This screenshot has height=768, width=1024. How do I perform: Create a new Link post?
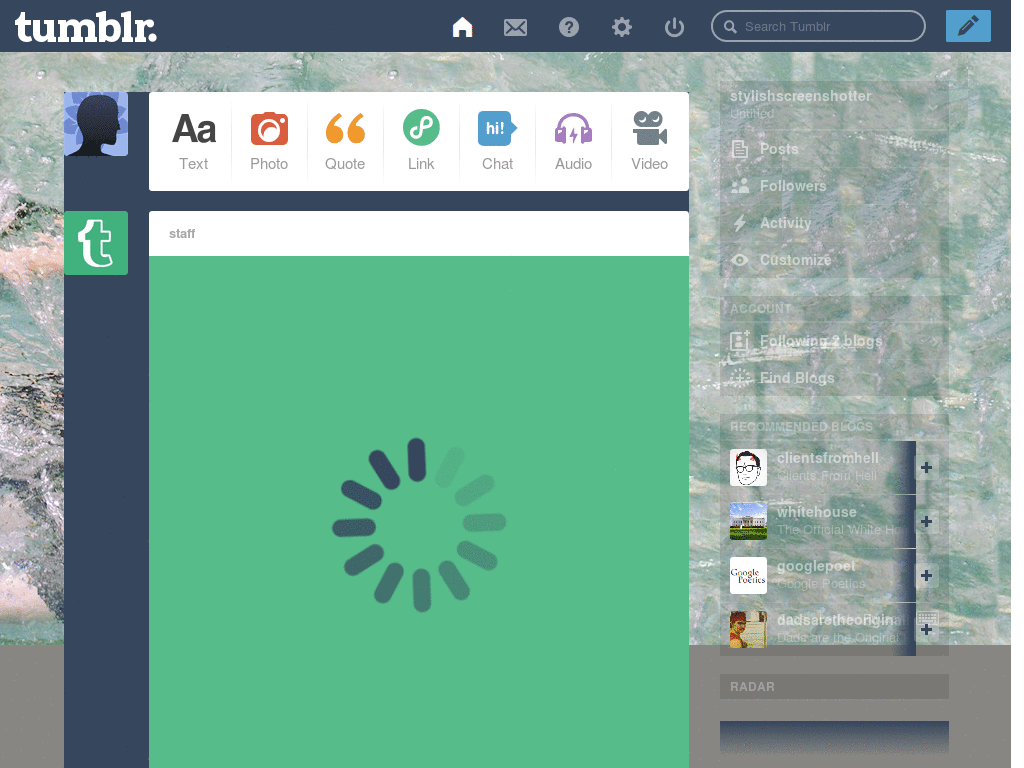point(421,142)
